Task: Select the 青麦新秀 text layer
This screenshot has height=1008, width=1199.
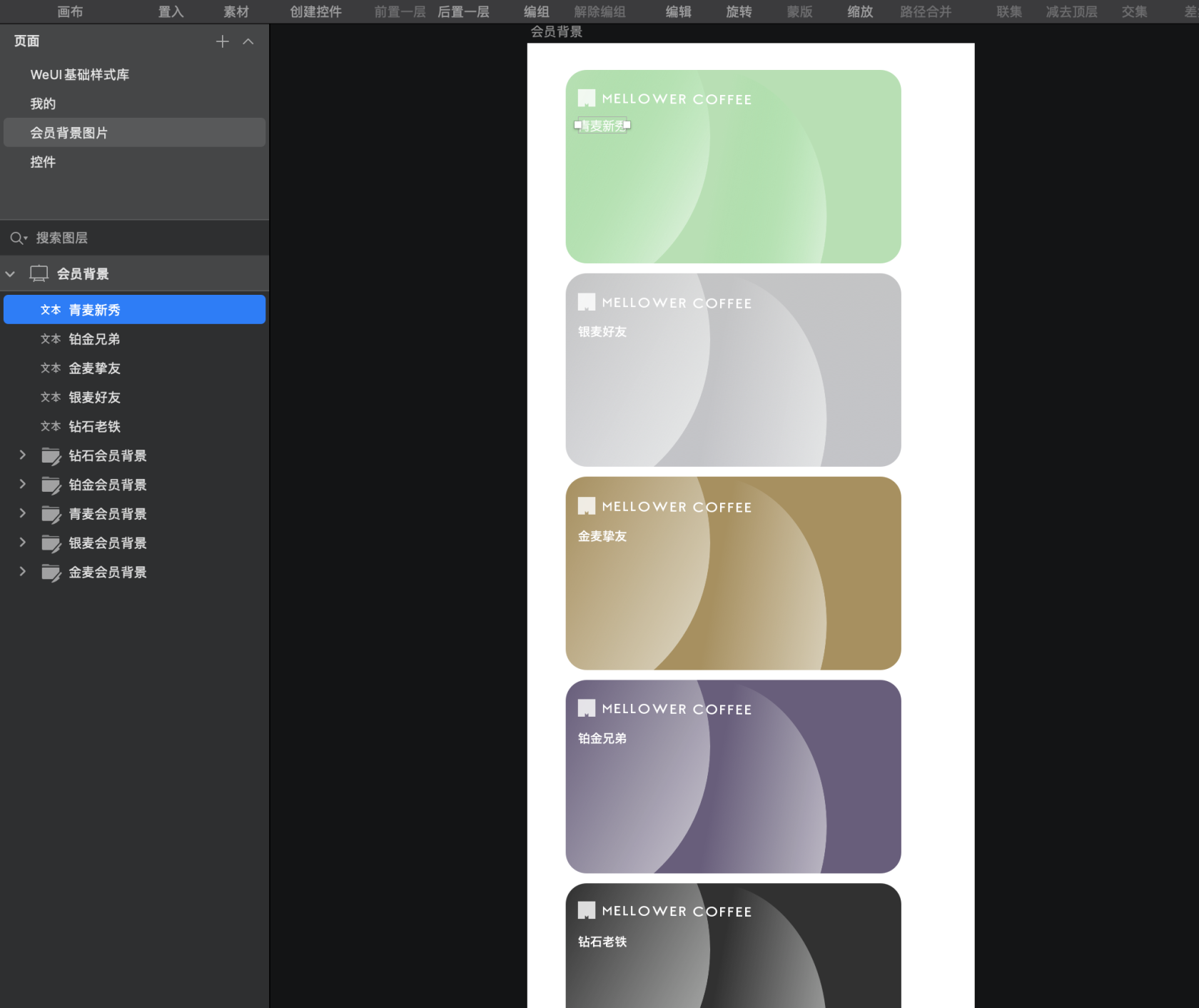Action: point(134,310)
